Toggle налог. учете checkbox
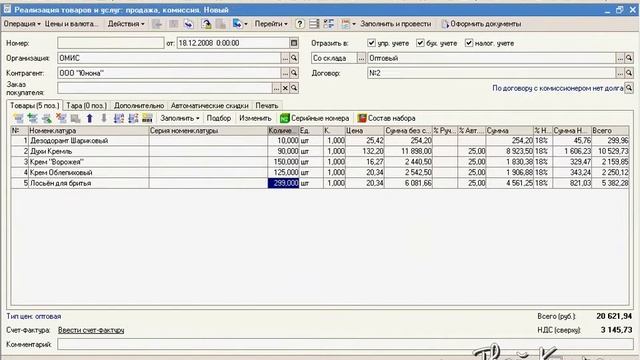This screenshot has width=640, height=360. click(x=469, y=43)
